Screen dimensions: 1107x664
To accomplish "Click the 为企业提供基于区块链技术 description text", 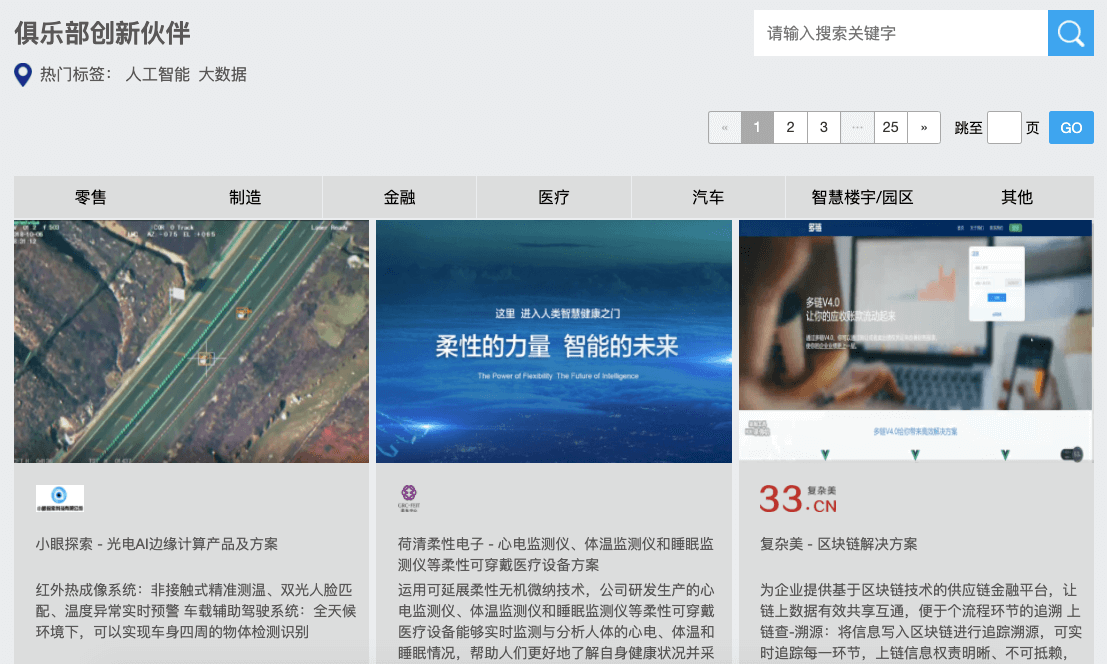I will tap(921, 621).
